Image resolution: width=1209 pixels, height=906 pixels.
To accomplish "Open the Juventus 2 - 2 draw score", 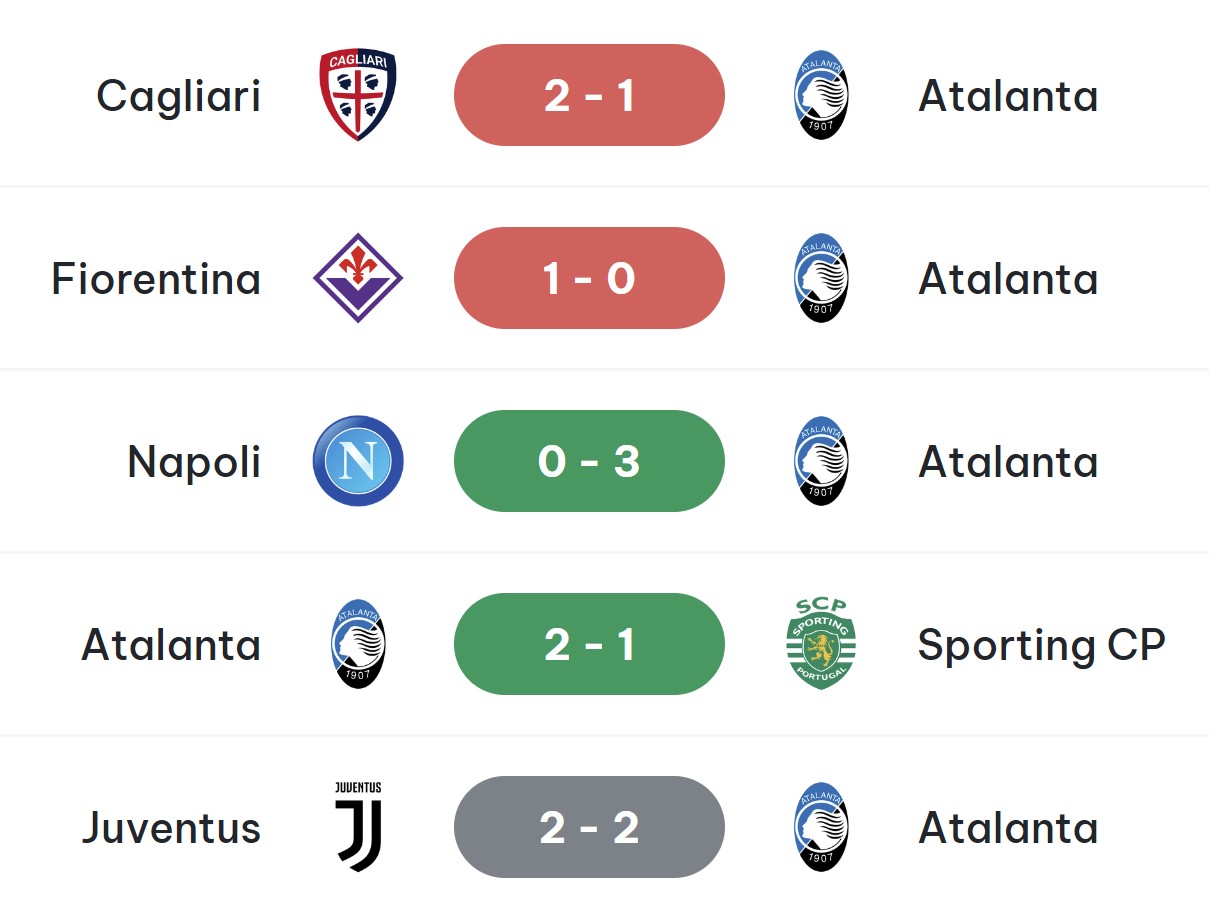I will [x=589, y=827].
